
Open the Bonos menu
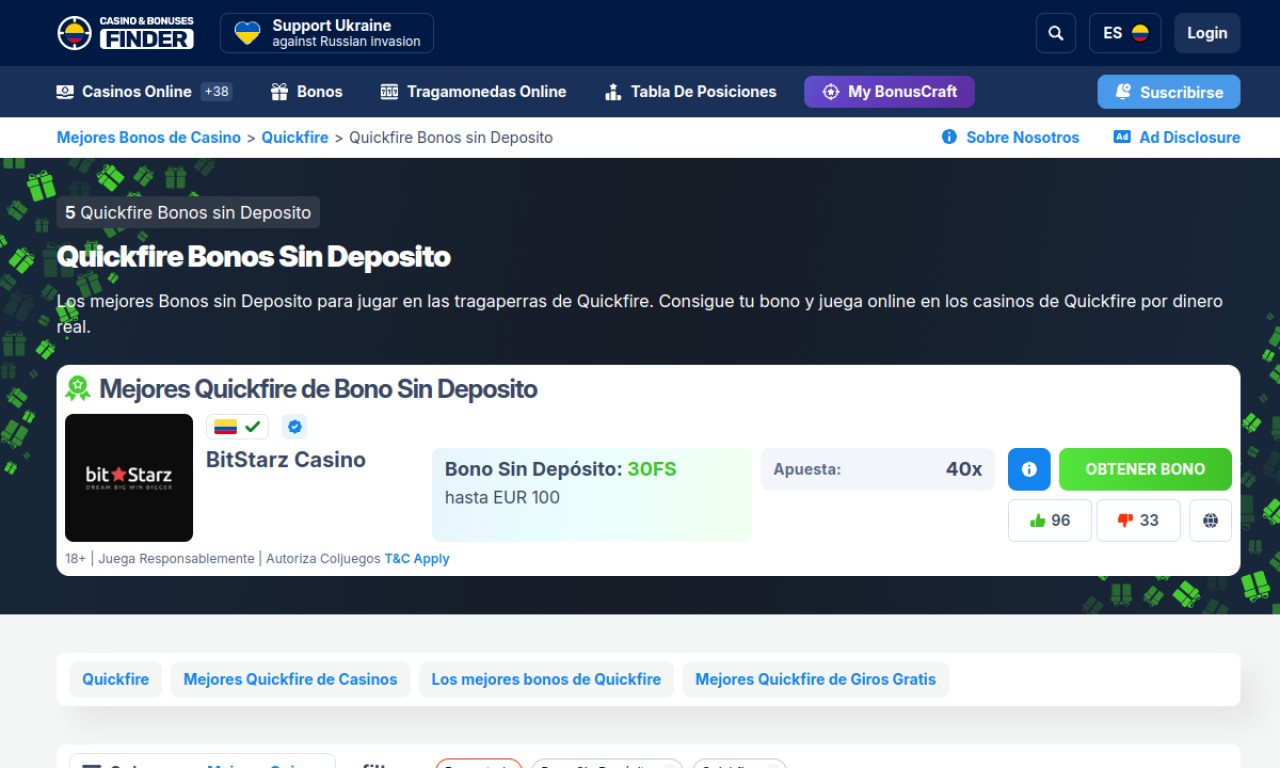pyautogui.click(x=307, y=92)
